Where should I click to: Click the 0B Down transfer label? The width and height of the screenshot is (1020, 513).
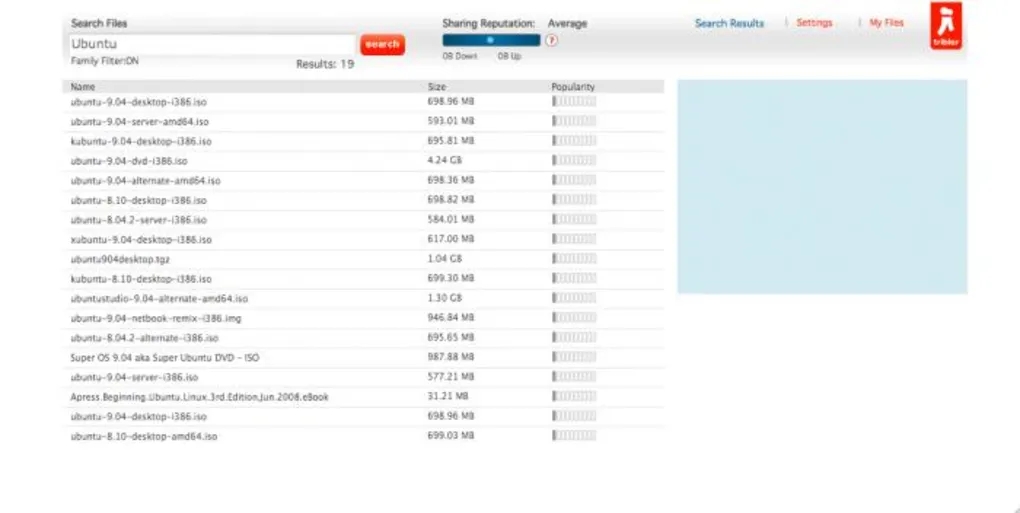click(460, 57)
